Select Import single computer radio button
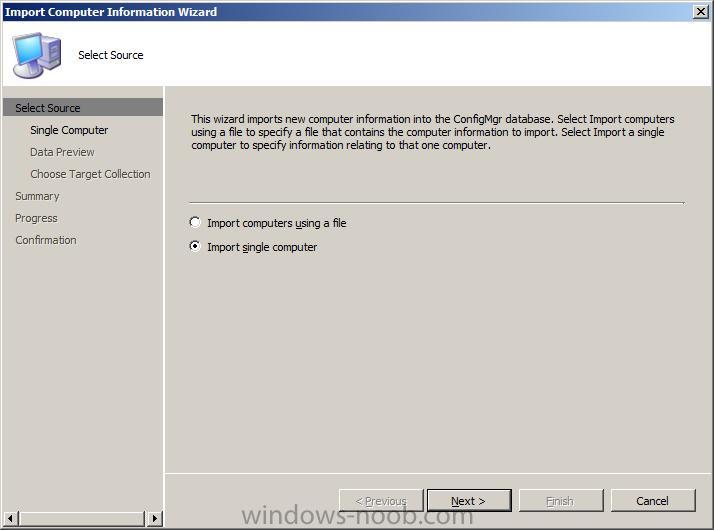714x530 pixels. tap(195, 246)
